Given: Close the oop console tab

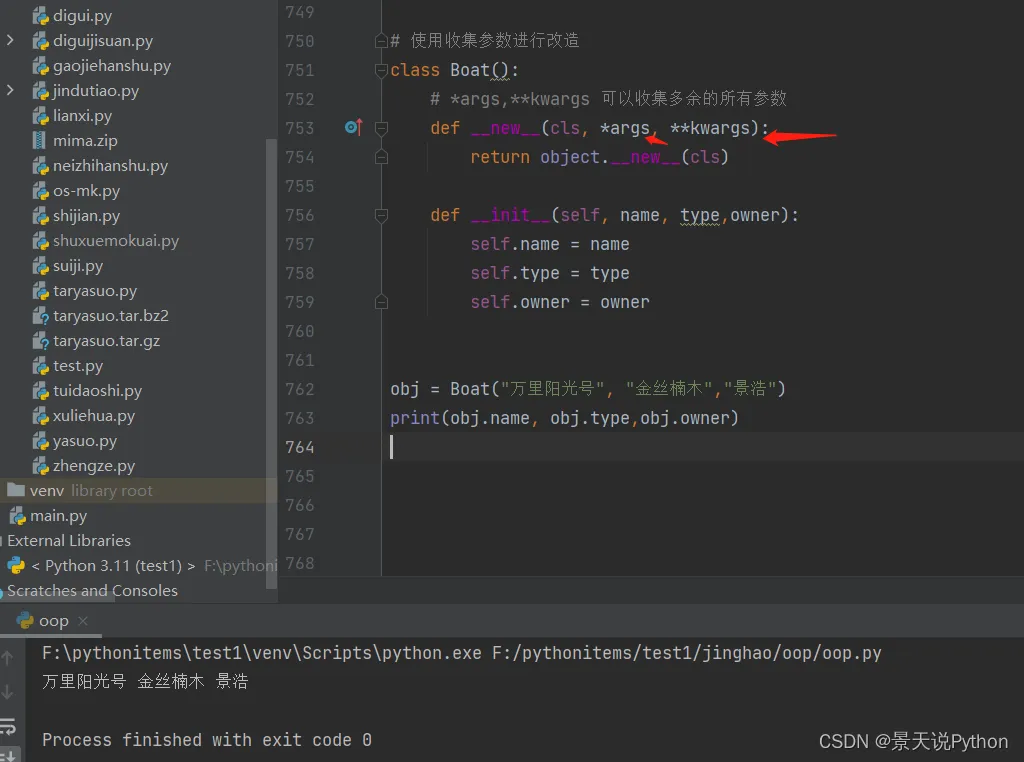Looking at the screenshot, I should tap(83, 620).
